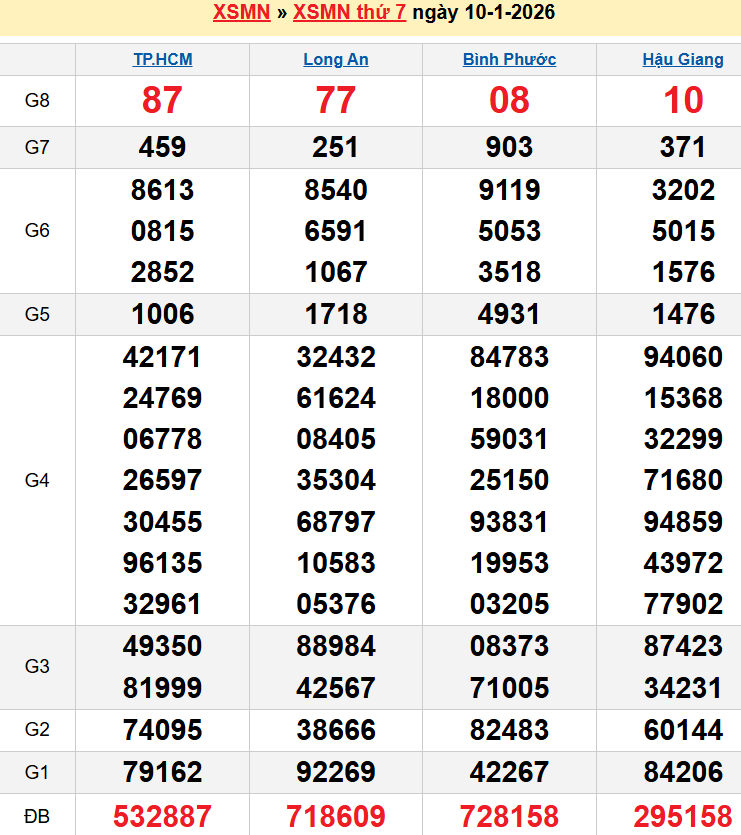Click the G5 result 1476
Image resolution: width=741 pixels, height=835 pixels.
(683, 314)
